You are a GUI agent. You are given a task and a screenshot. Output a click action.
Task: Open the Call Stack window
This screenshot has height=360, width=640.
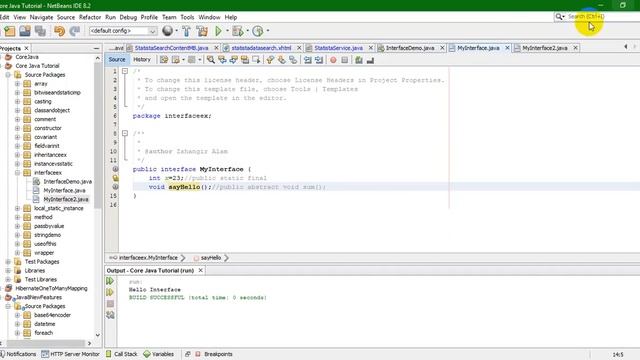coord(122,354)
